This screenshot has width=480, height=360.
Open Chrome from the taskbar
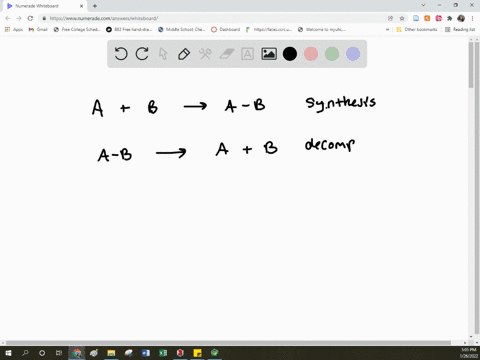coord(77,353)
